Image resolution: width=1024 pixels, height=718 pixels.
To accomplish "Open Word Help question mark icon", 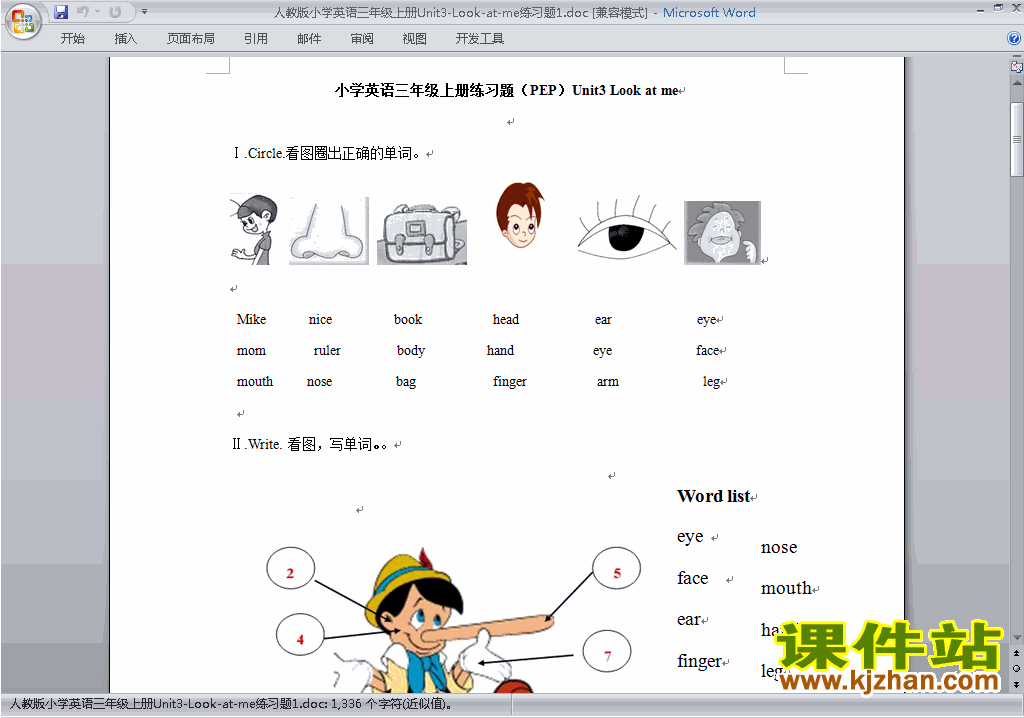I will click(1014, 39).
